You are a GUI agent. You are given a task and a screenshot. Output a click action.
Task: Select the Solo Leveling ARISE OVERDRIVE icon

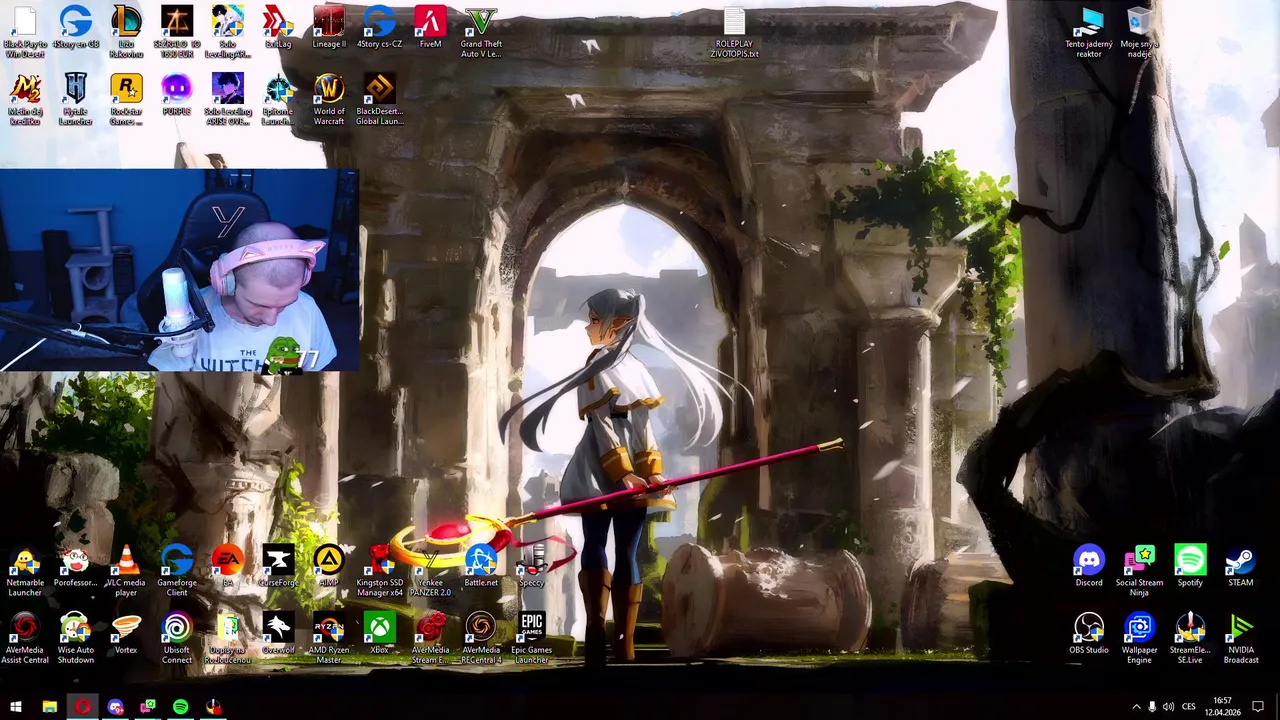tap(227, 100)
